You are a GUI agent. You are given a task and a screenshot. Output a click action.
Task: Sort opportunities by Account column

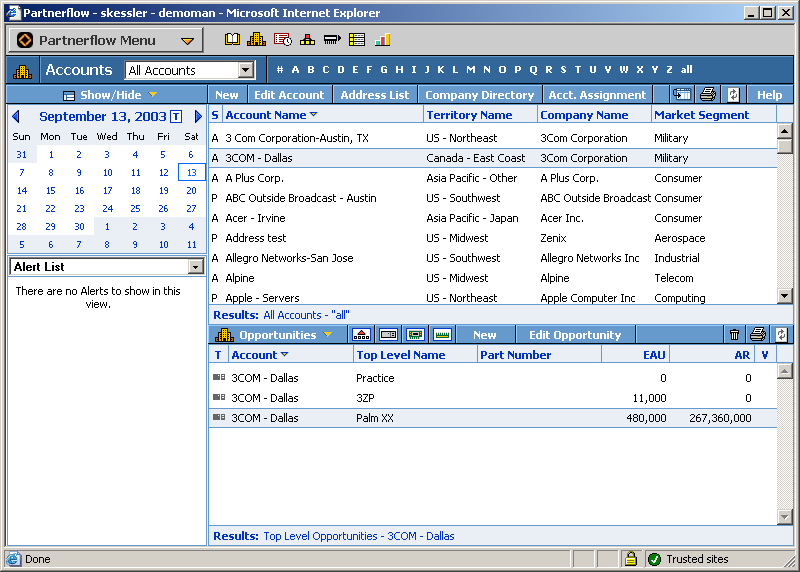coord(260,355)
